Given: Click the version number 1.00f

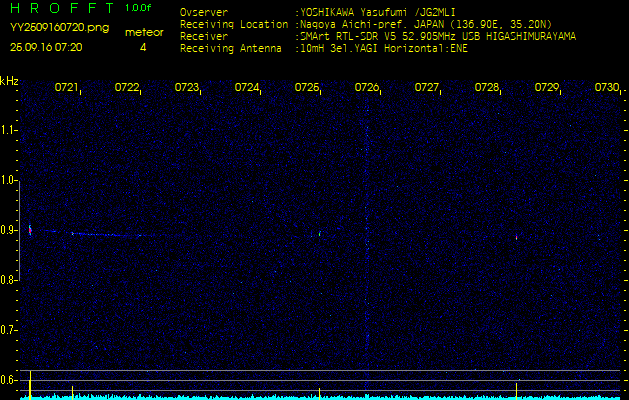Looking at the screenshot, I should pyautogui.click(x=138, y=8).
